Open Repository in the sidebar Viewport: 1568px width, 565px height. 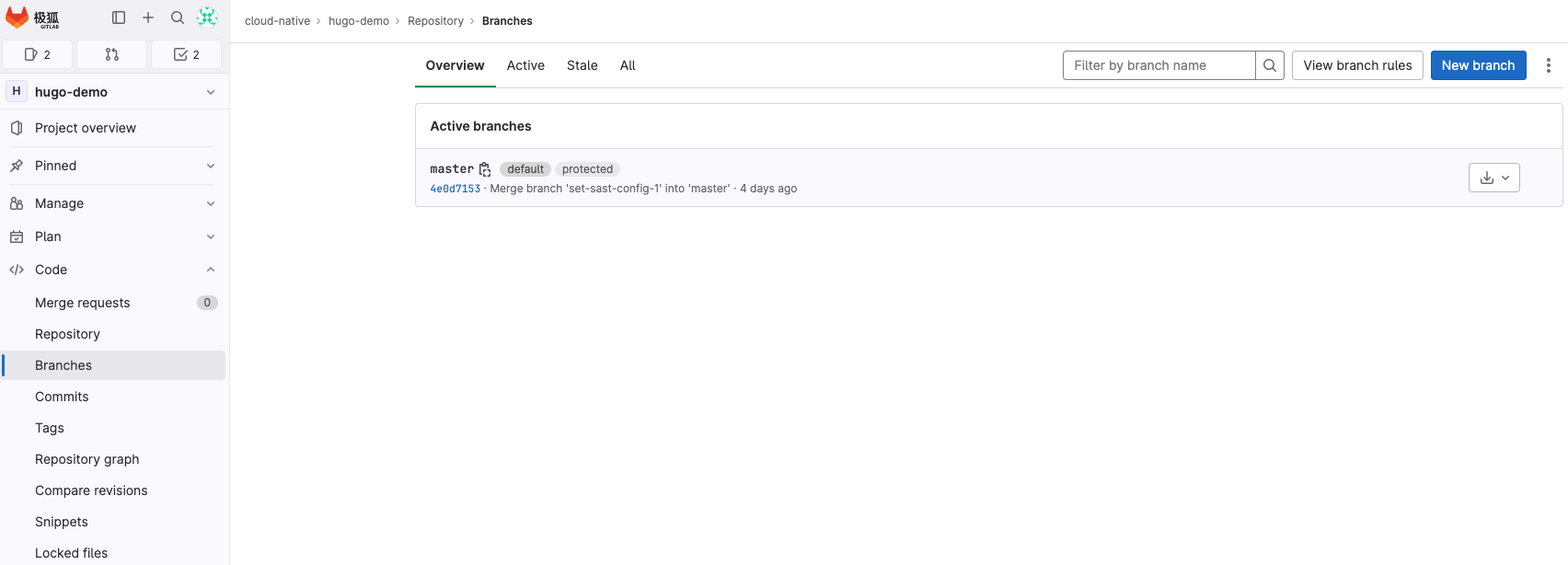pyautogui.click(x=114, y=334)
